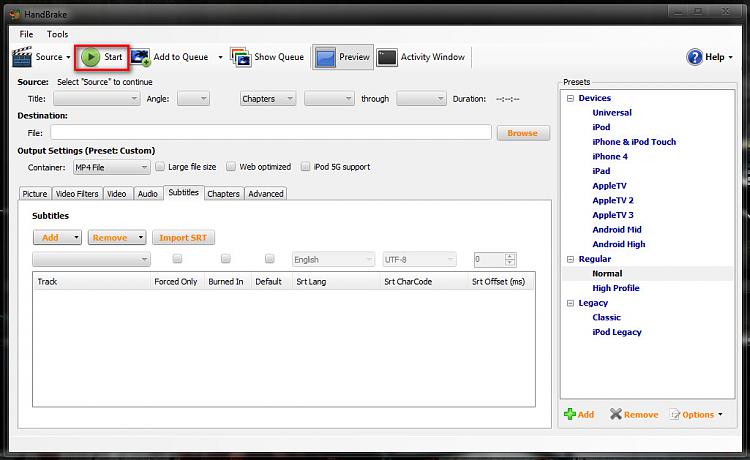This screenshot has width=750, height=460.
Task: Switch to the Chapters tab
Action: click(223, 194)
